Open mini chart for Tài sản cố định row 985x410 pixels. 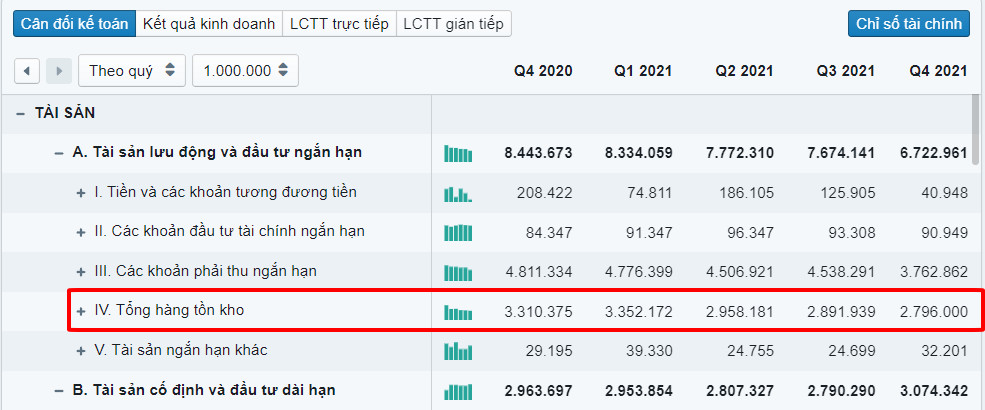458,390
